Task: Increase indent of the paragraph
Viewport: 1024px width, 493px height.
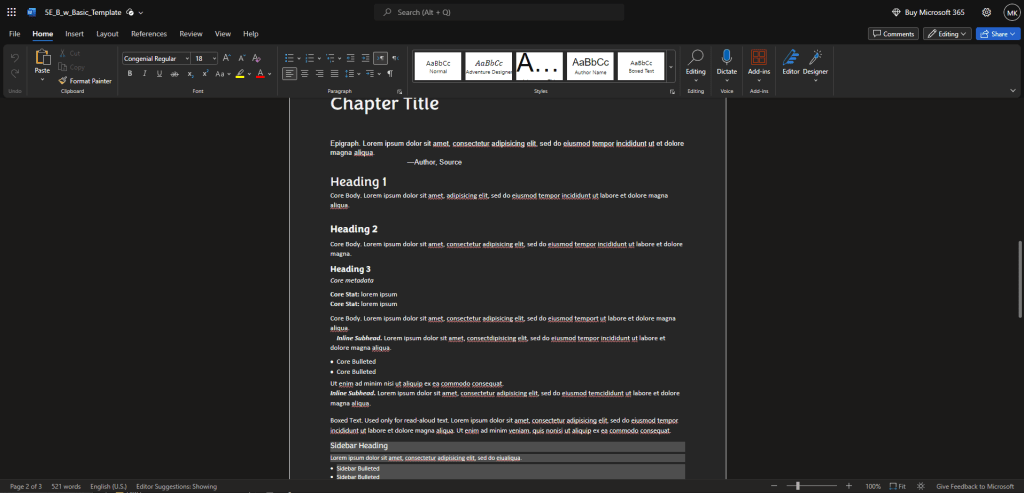Action: pyautogui.click(x=365, y=58)
